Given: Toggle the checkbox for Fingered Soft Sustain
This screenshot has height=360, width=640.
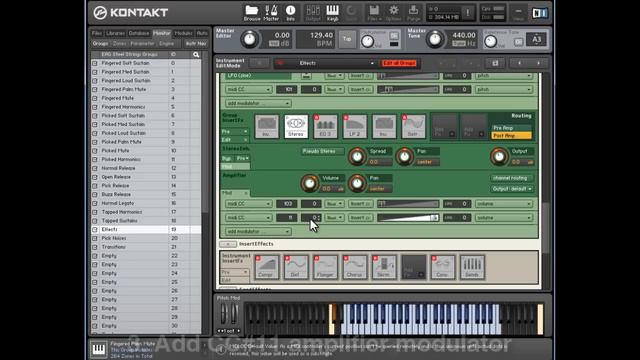Looking at the screenshot, I should 95,63.
